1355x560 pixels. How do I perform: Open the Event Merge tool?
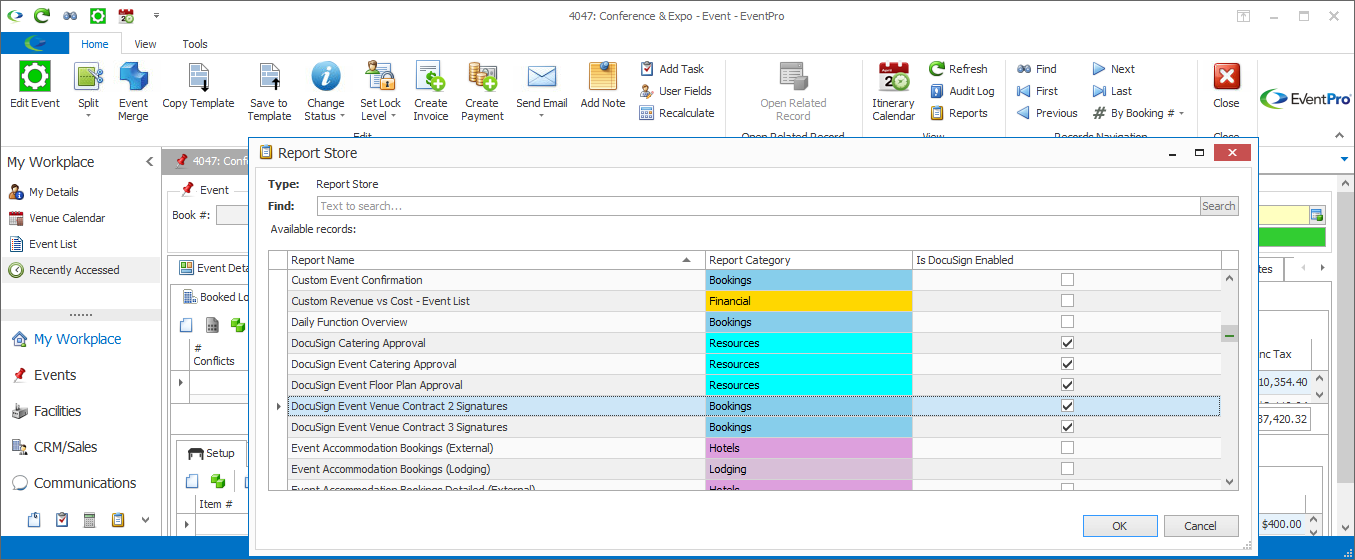[x=133, y=90]
